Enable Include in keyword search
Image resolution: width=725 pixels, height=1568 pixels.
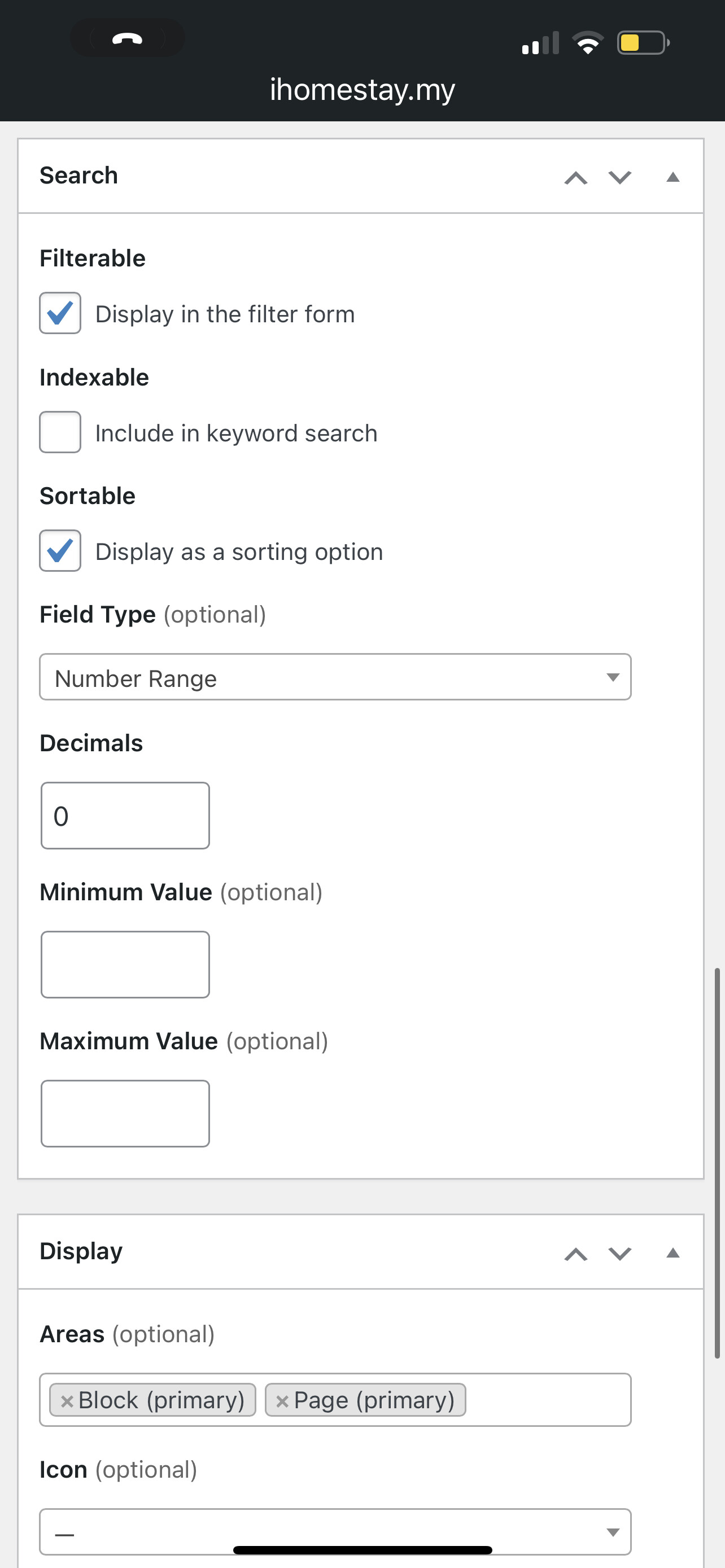tap(60, 432)
